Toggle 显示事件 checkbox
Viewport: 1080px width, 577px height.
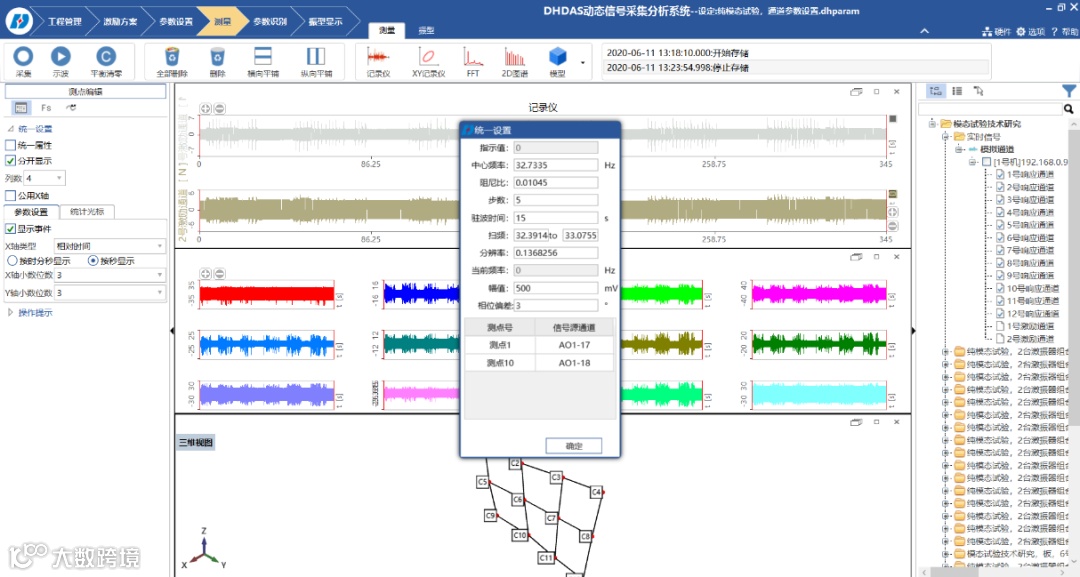(x=10, y=229)
